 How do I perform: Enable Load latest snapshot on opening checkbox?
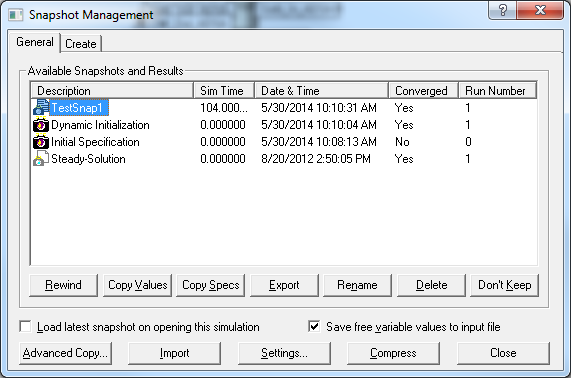click(x=25, y=326)
